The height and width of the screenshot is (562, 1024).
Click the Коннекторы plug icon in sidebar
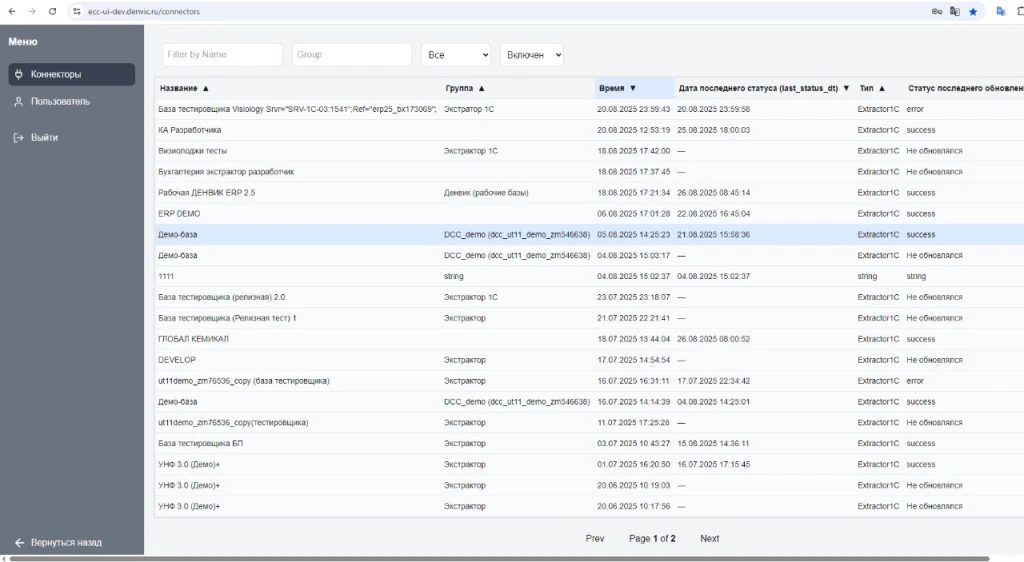pyautogui.click(x=18, y=75)
